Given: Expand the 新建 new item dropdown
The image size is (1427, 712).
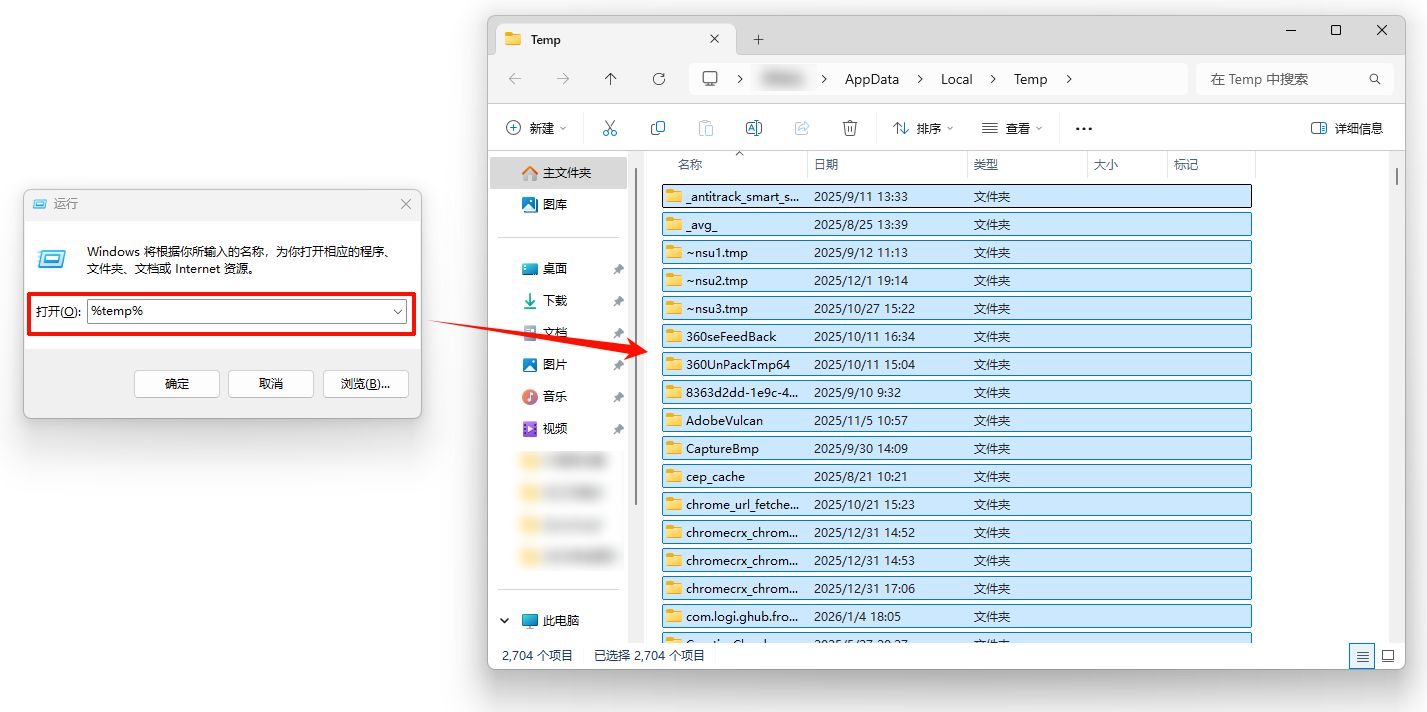Looking at the screenshot, I should pyautogui.click(x=537, y=128).
